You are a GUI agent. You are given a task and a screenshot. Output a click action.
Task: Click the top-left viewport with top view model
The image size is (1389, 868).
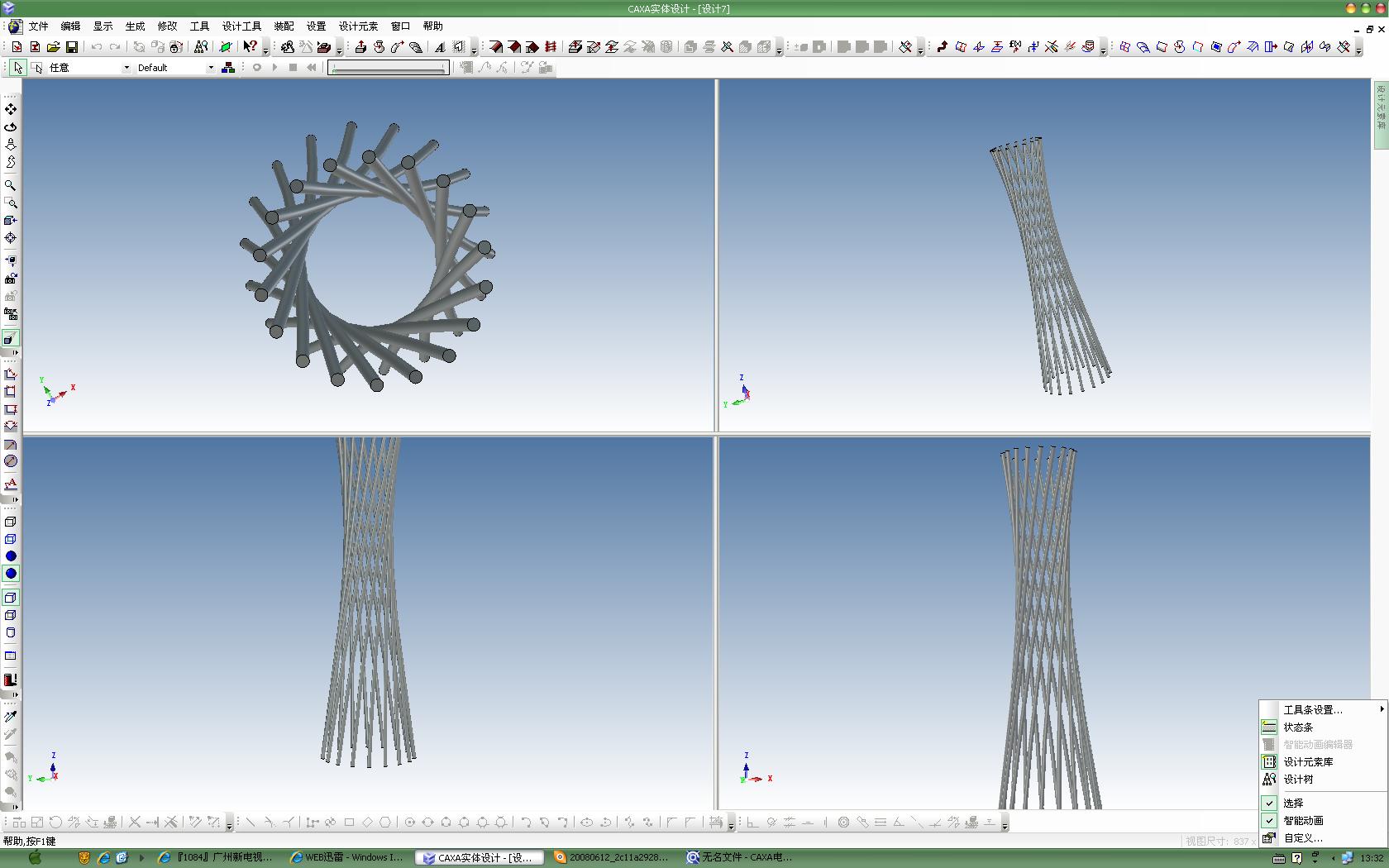(368, 255)
